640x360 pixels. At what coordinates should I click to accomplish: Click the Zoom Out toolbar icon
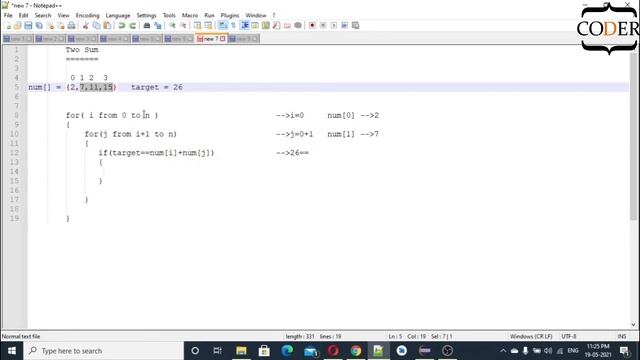point(183,26)
